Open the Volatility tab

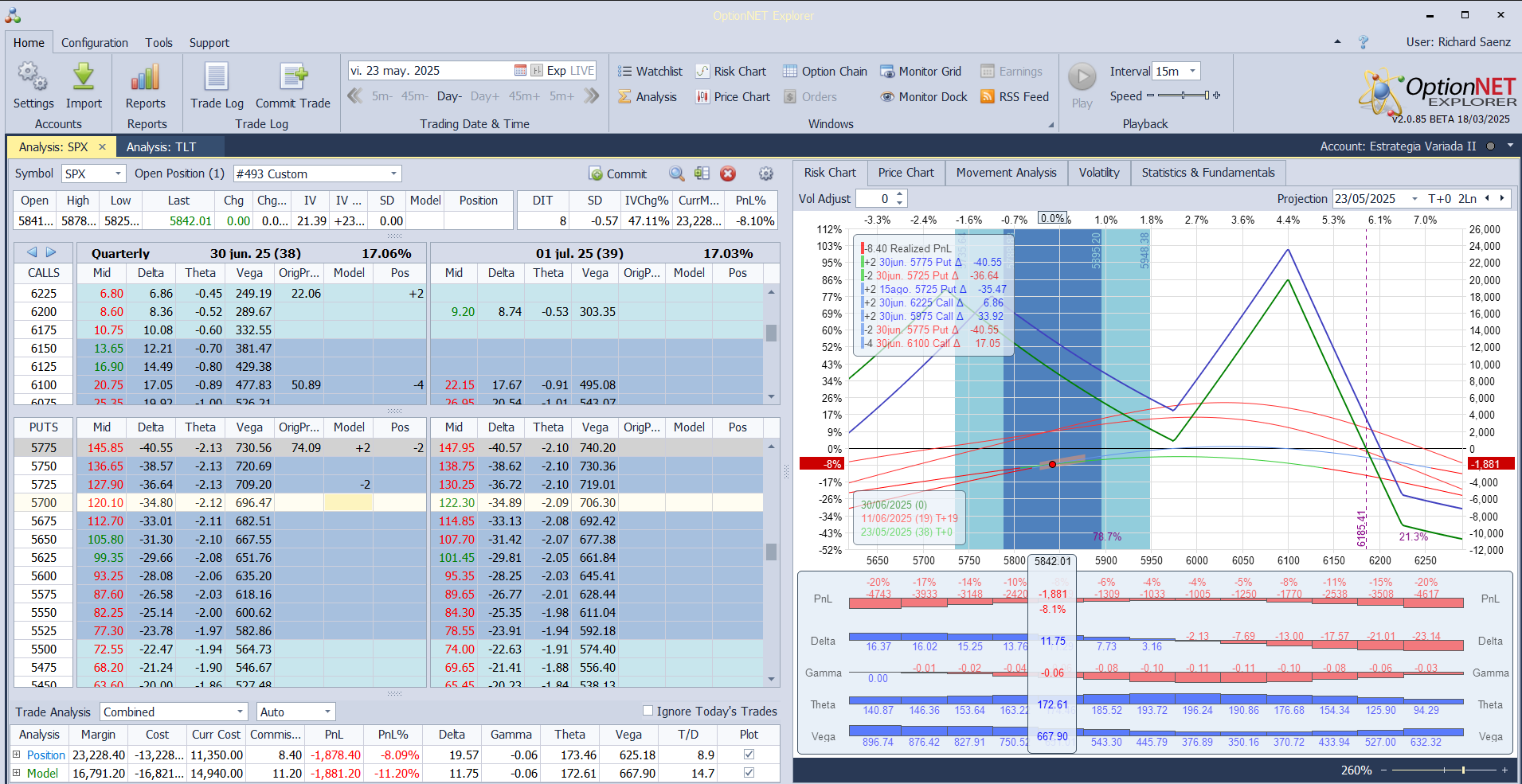click(x=1099, y=173)
